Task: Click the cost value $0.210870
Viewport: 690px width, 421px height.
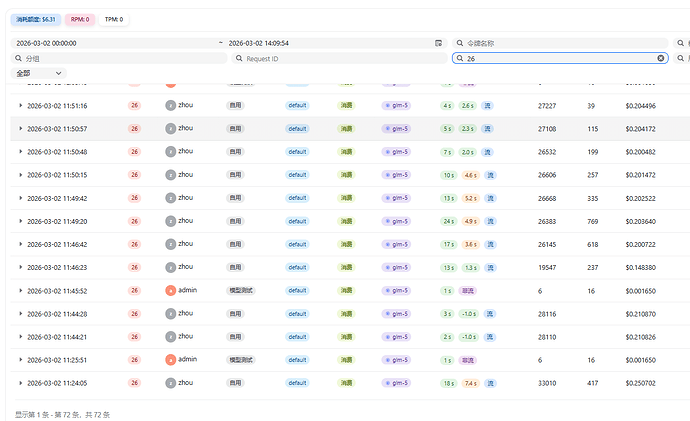Action: tap(640, 314)
